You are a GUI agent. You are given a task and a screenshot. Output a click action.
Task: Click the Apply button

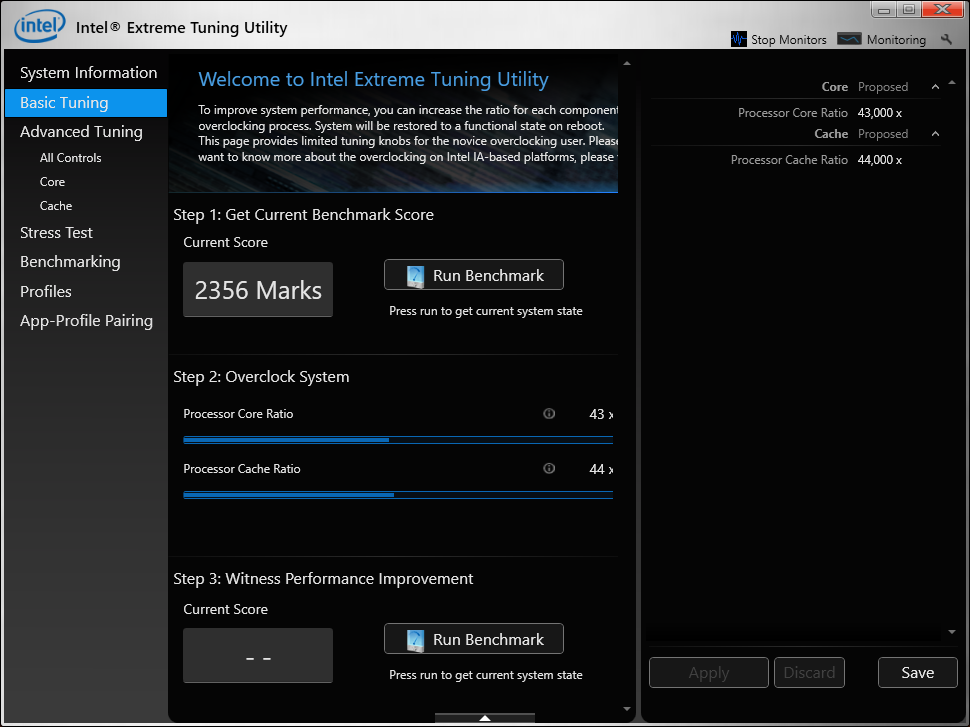coord(709,673)
